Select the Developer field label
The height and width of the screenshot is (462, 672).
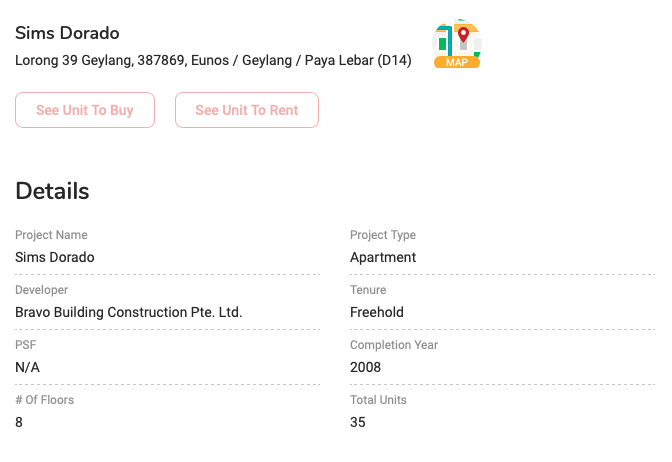point(42,290)
